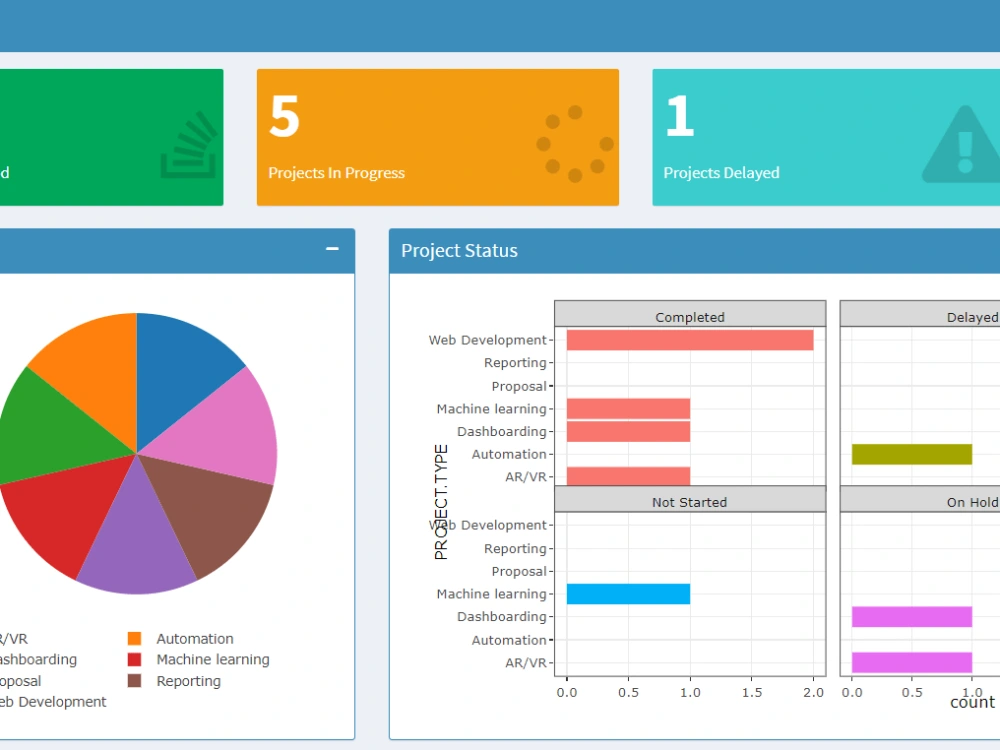Click the Machine learning legend text label
The width and height of the screenshot is (1000, 750).
pyautogui.click(x=213, y=659)
